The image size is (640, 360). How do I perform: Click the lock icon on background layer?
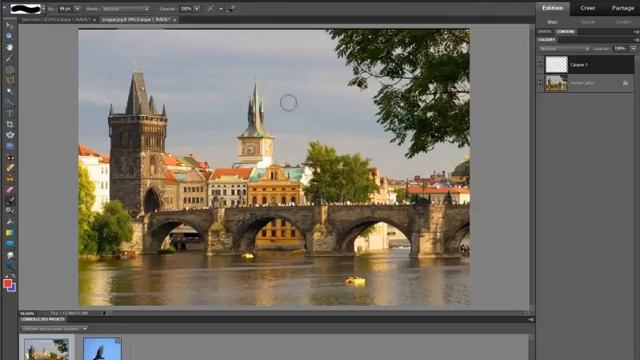(x=625, y=83)
